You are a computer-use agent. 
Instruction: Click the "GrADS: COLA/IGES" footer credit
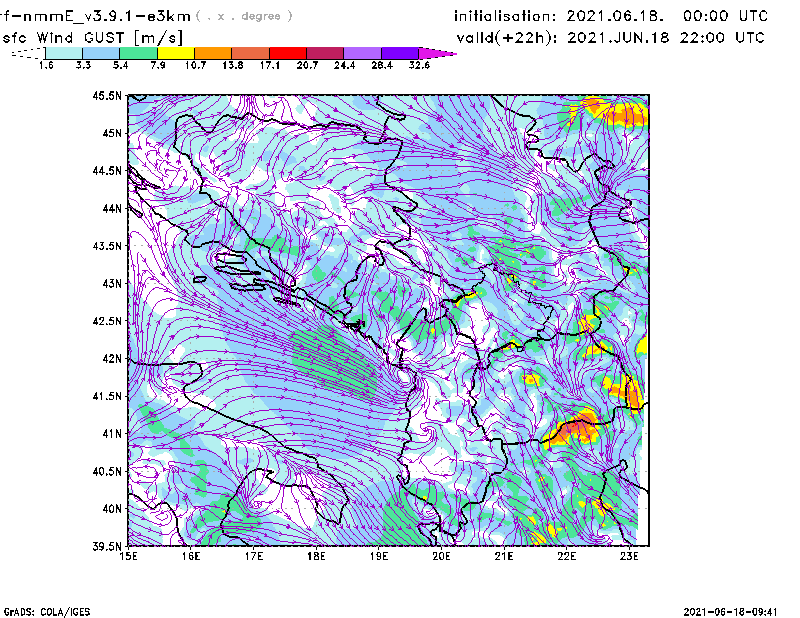tap(47, 612)
